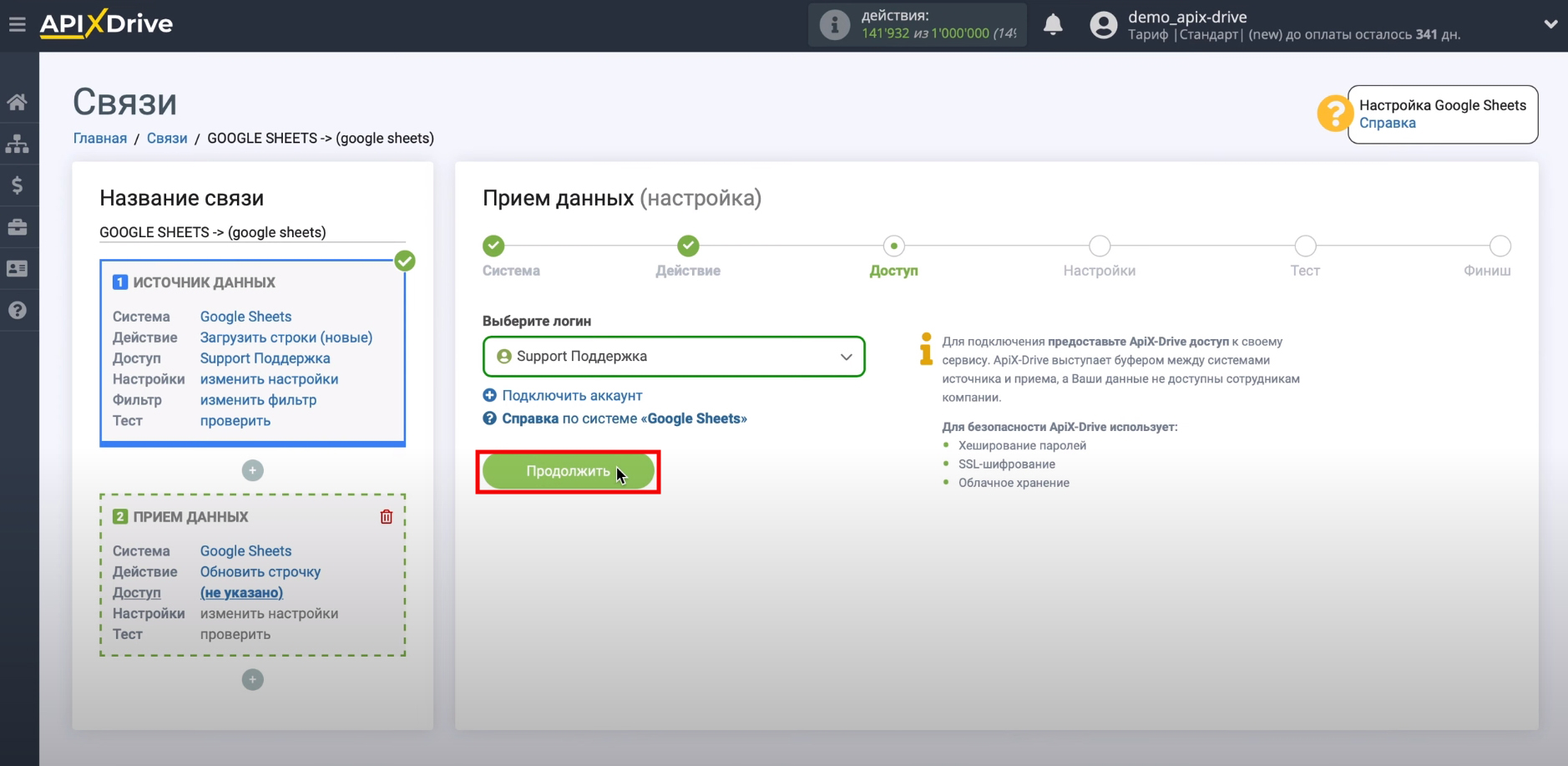Open the briefcase sidebar icon
This screenshot has width=1568, height=766.
(x=18, y=227)
